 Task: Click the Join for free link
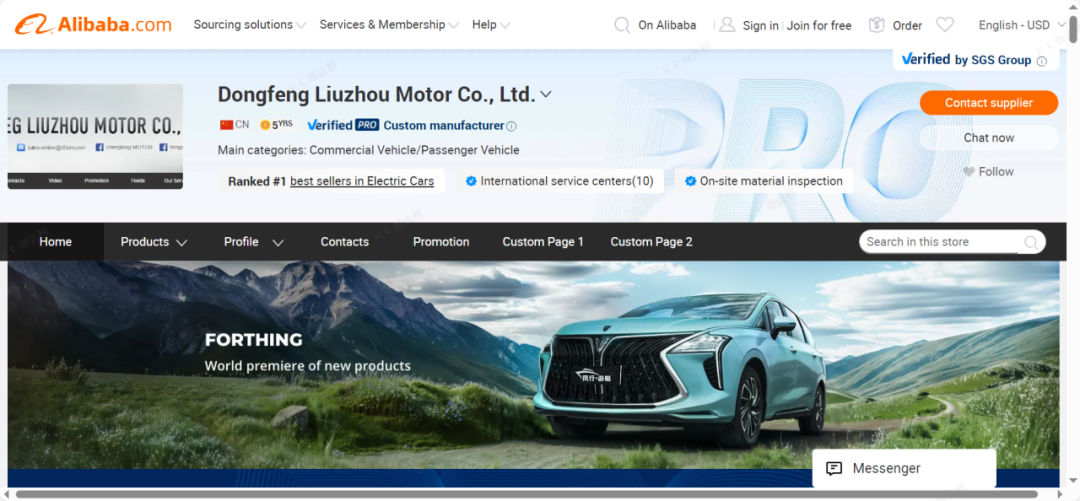coord(819,25)
